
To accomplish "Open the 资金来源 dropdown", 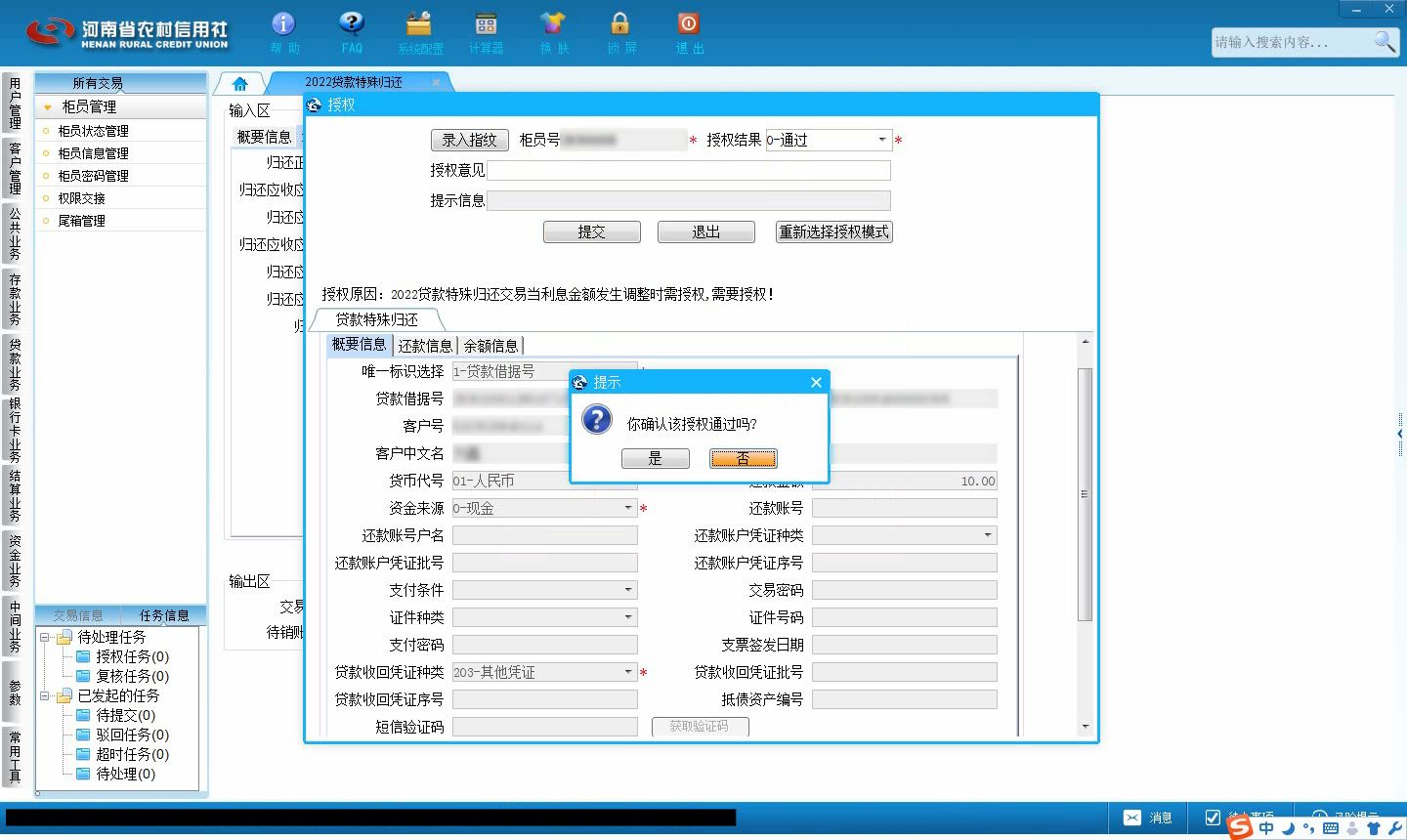I will (x=628, y=508).
